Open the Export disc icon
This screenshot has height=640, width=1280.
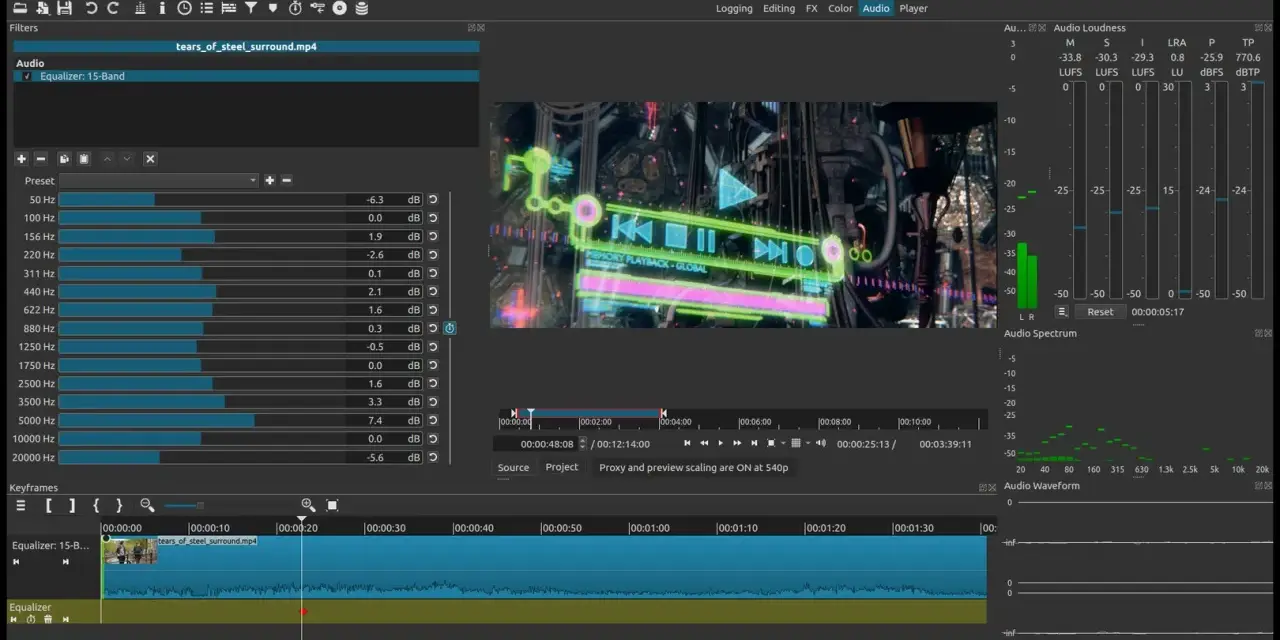tap(340, 8)
